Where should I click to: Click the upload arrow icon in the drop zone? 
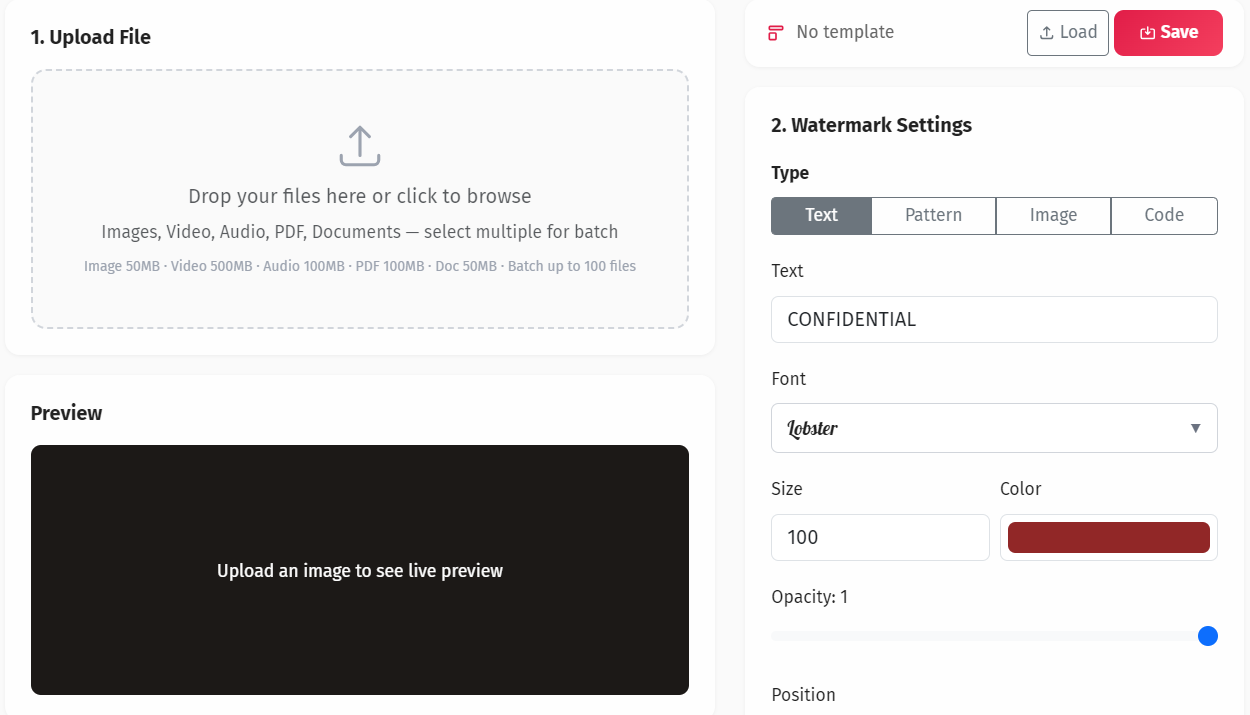tap(359, 145)
